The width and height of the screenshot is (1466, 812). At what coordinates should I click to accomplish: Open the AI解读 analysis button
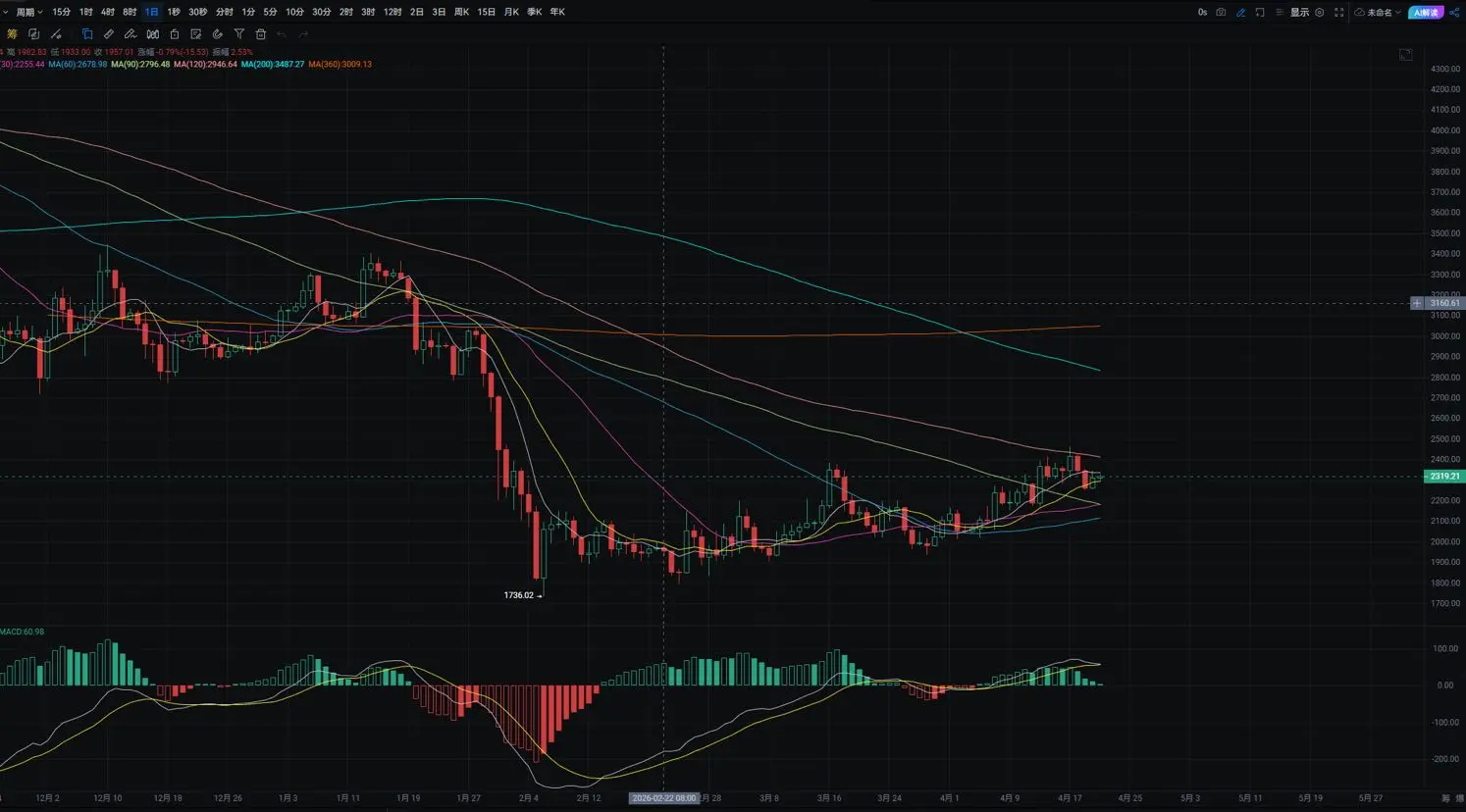(1427, 13)
